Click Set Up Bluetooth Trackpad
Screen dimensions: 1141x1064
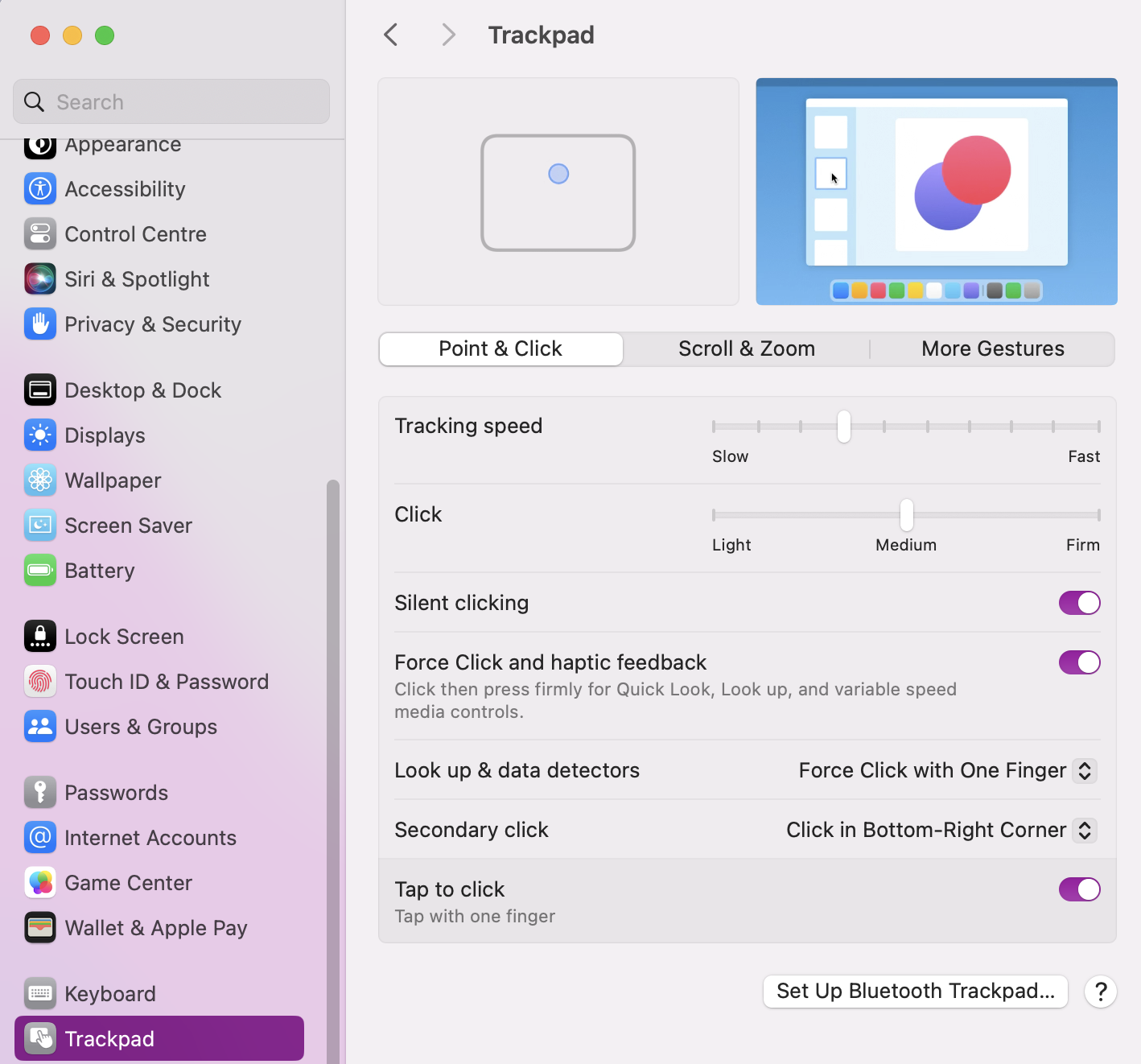(915, 991)
